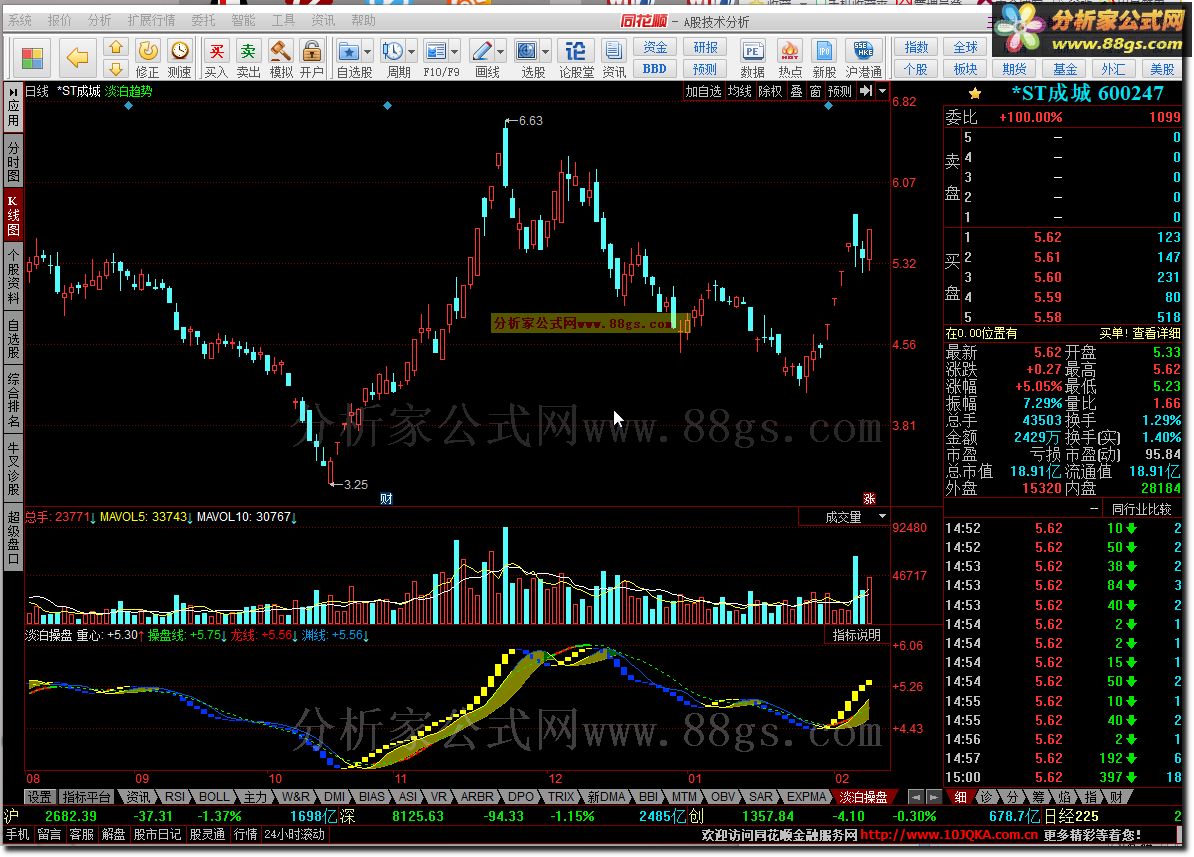1194x857 pixels.
Task: Open 模拟 gavel simulation icon
Action: coord(281,59)
